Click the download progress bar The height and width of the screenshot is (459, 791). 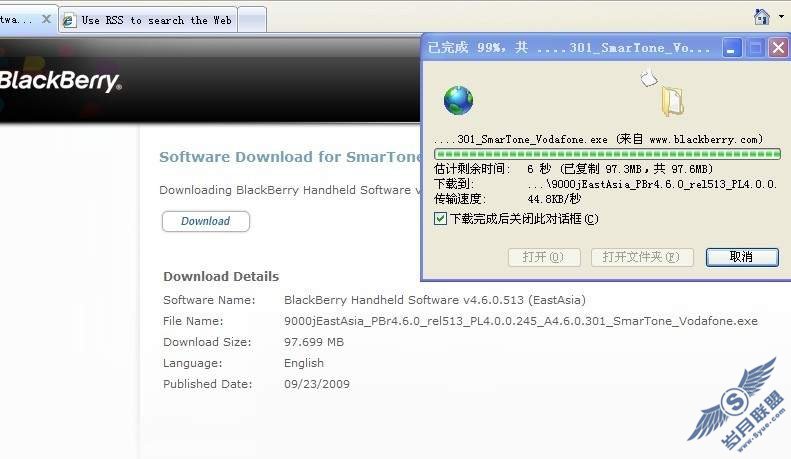(x=607, y=154)
